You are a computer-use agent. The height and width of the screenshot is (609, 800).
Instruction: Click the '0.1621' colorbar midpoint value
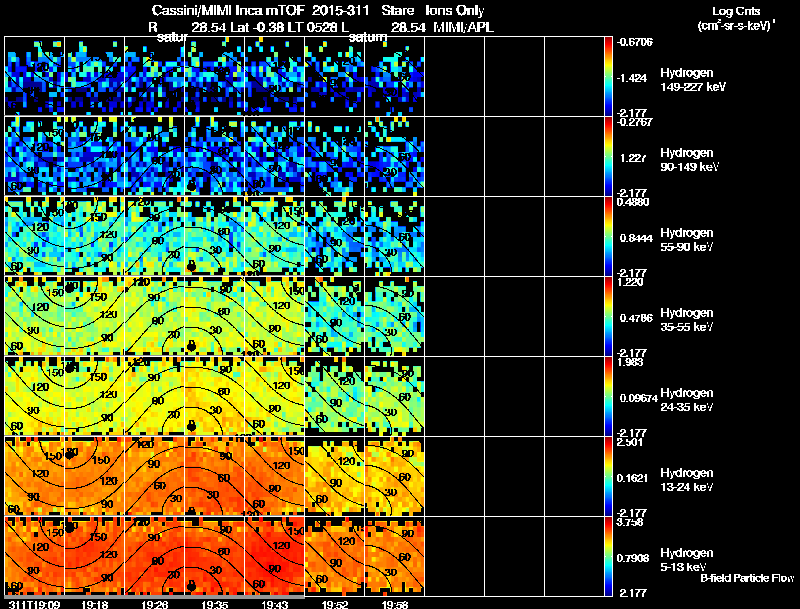click(634, 478)
